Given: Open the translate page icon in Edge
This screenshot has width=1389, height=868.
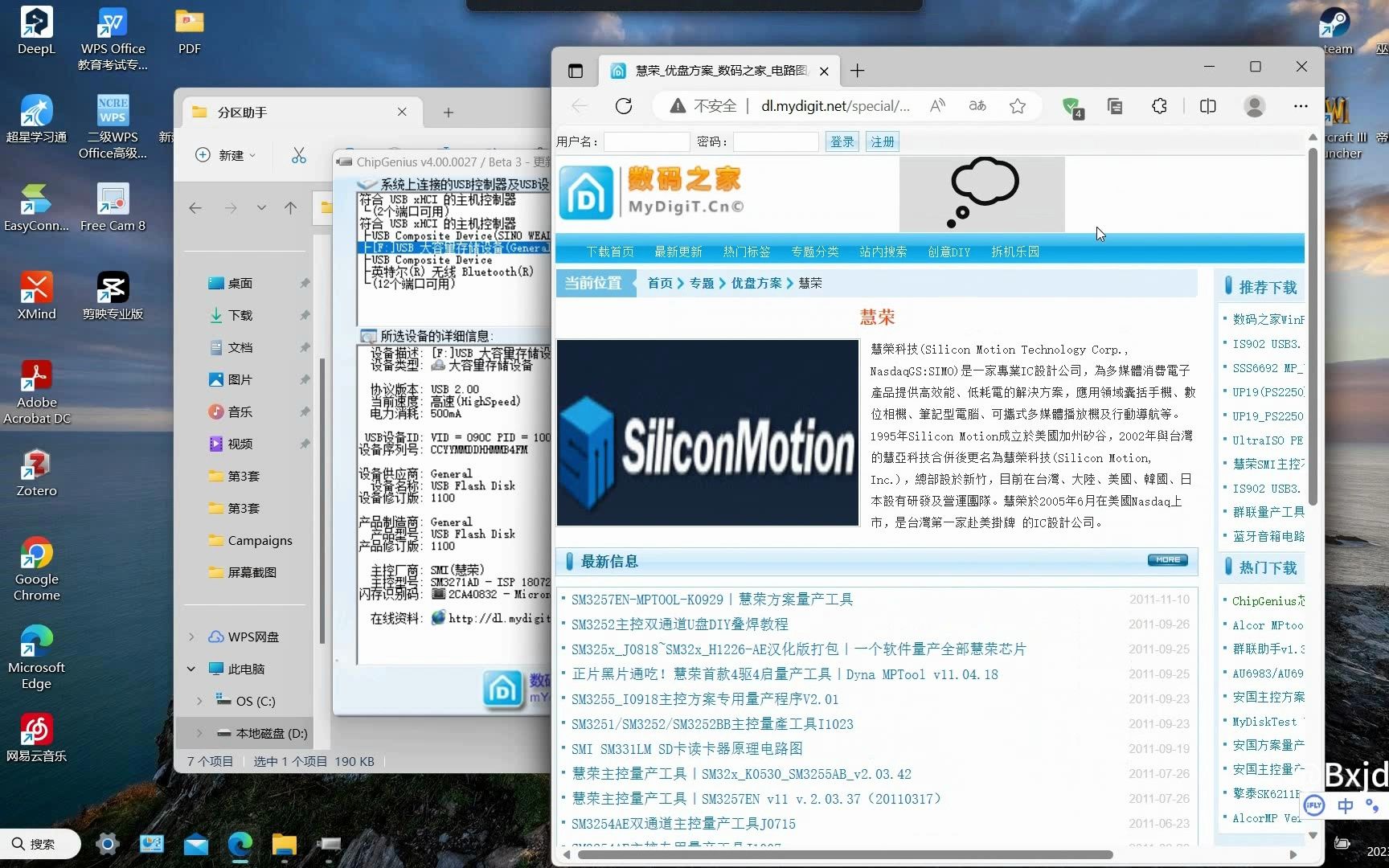Looking at the screenshot, I should (977, 105).
